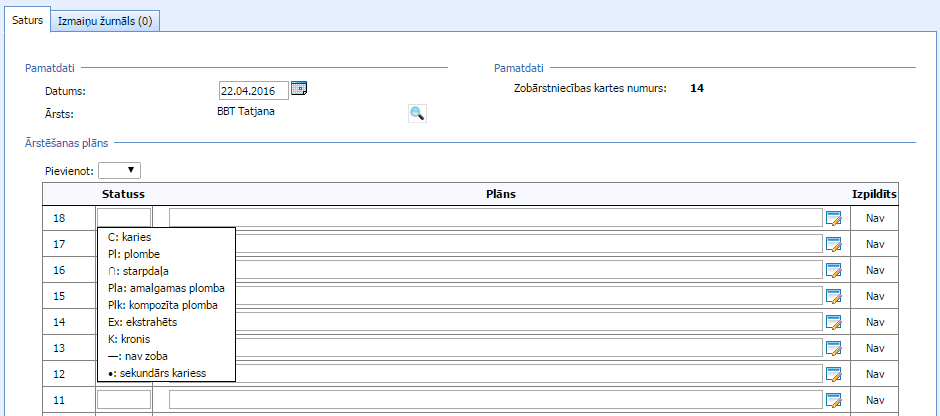
Task: Click the edit note icon for tooth 11
Action: pyautogui.click(x=834, y=400)
